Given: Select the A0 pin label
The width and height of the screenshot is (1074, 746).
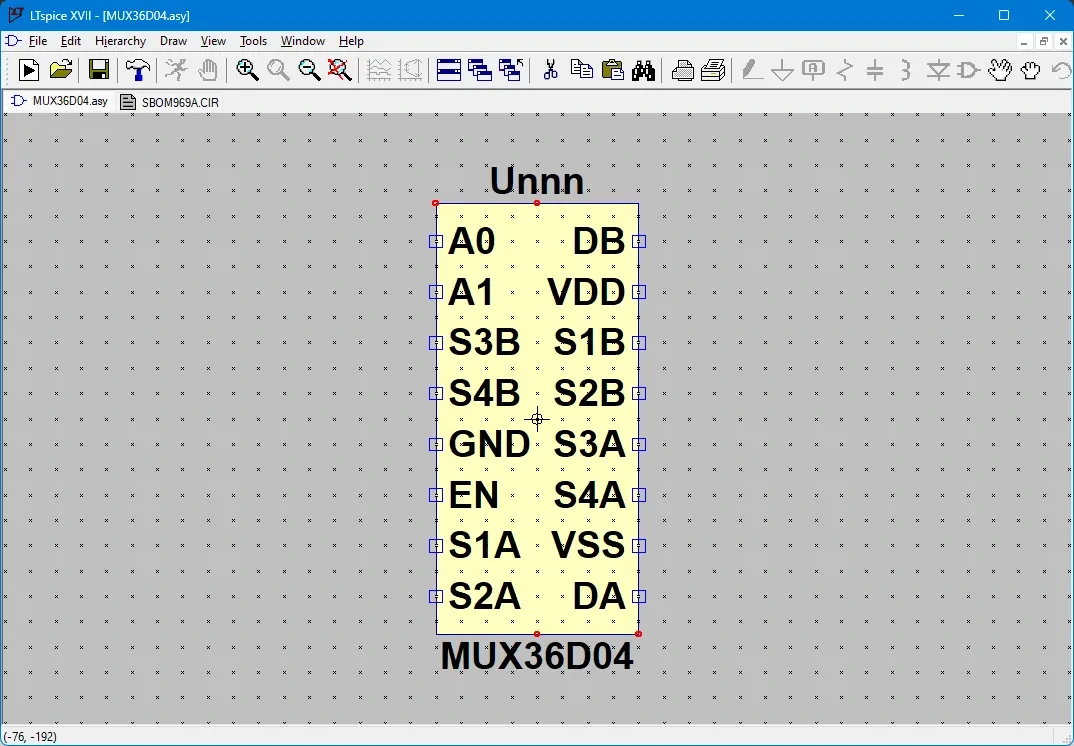Looking at the screenshot, I should 471,241.
